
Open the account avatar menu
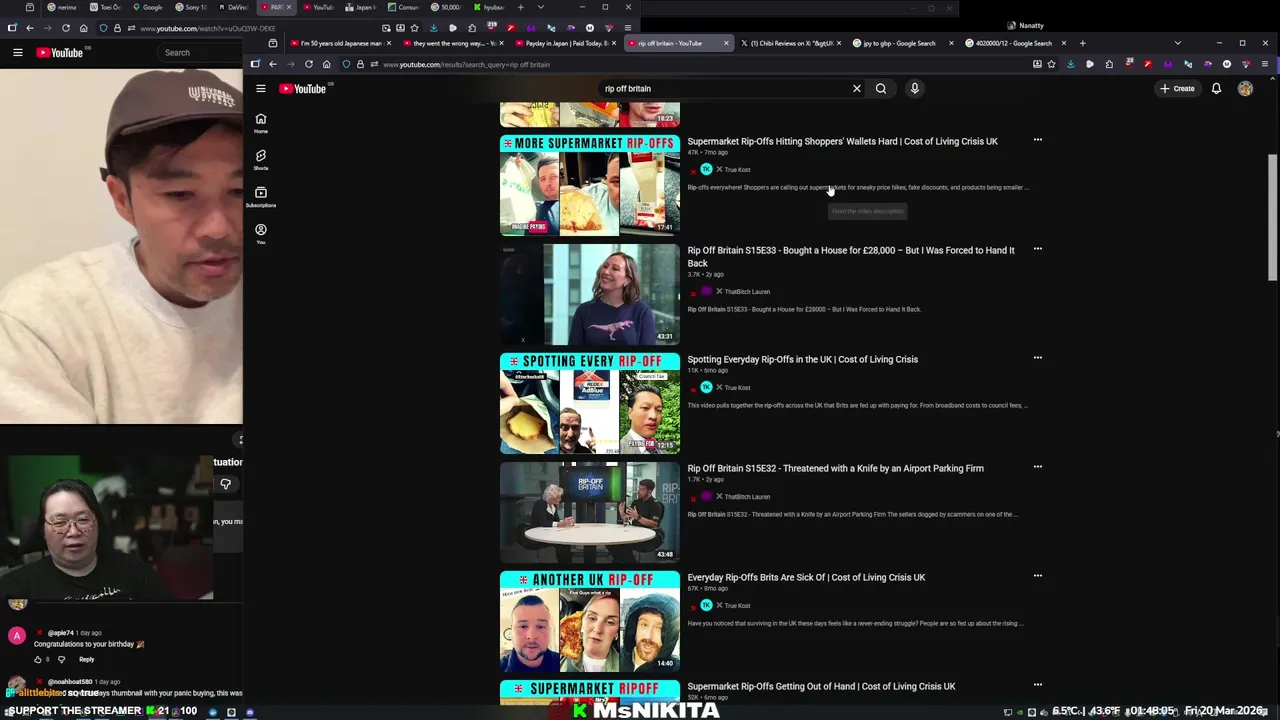click(x=1245, y=88)
